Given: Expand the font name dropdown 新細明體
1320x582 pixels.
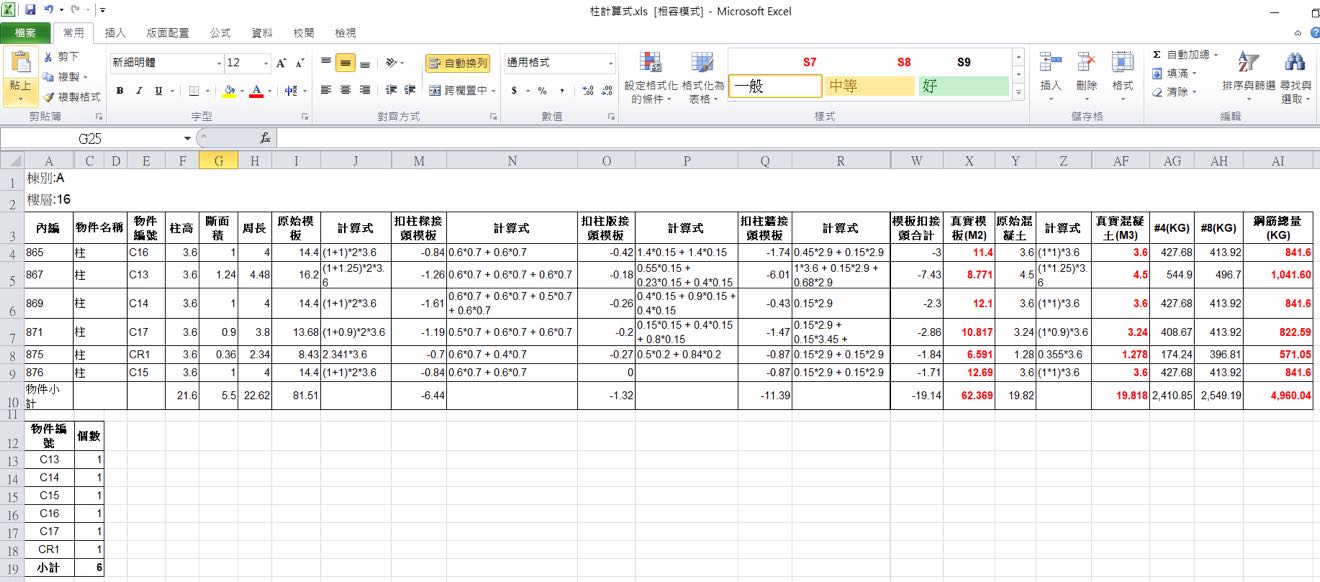Looking at the screenshot, I should pyautogui.click(x=218, y=63).
